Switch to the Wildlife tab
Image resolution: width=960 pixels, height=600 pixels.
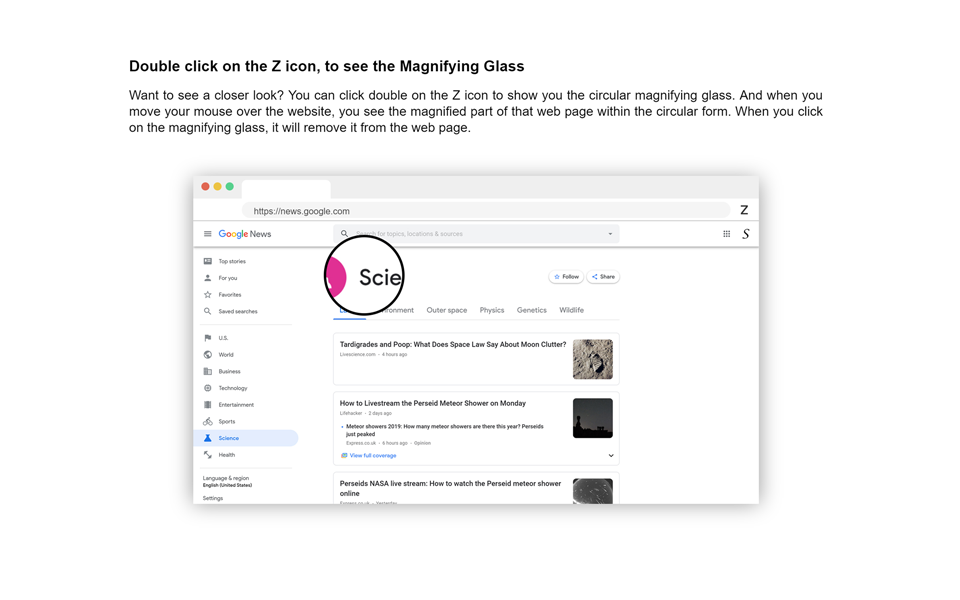571,310
